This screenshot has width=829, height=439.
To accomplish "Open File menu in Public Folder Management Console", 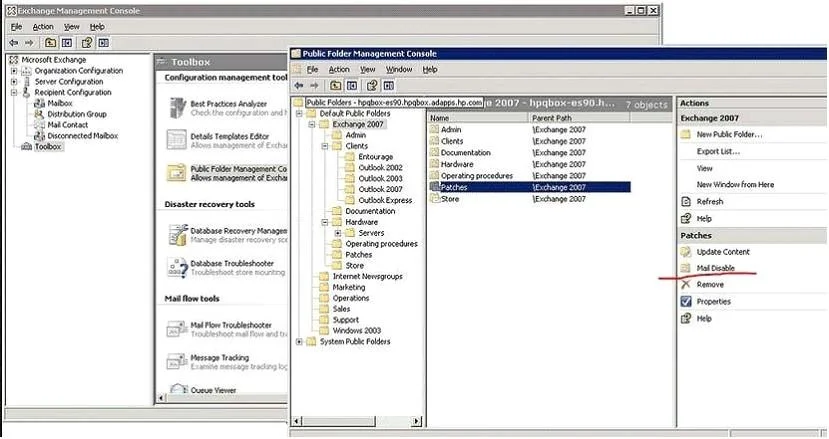I will click(x=312, y=69).
